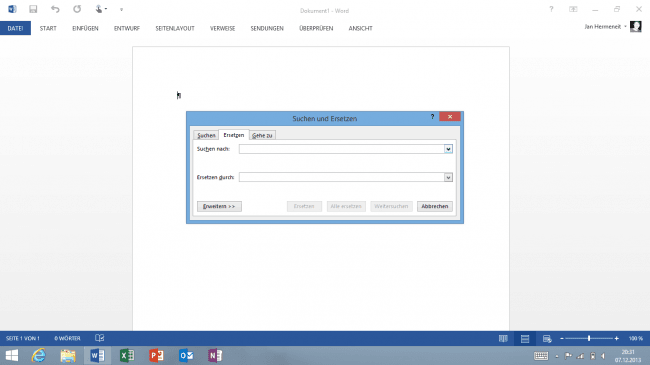Open the touch keyboard icon in taskbar
650x365 pixels.
click(541, 356)
